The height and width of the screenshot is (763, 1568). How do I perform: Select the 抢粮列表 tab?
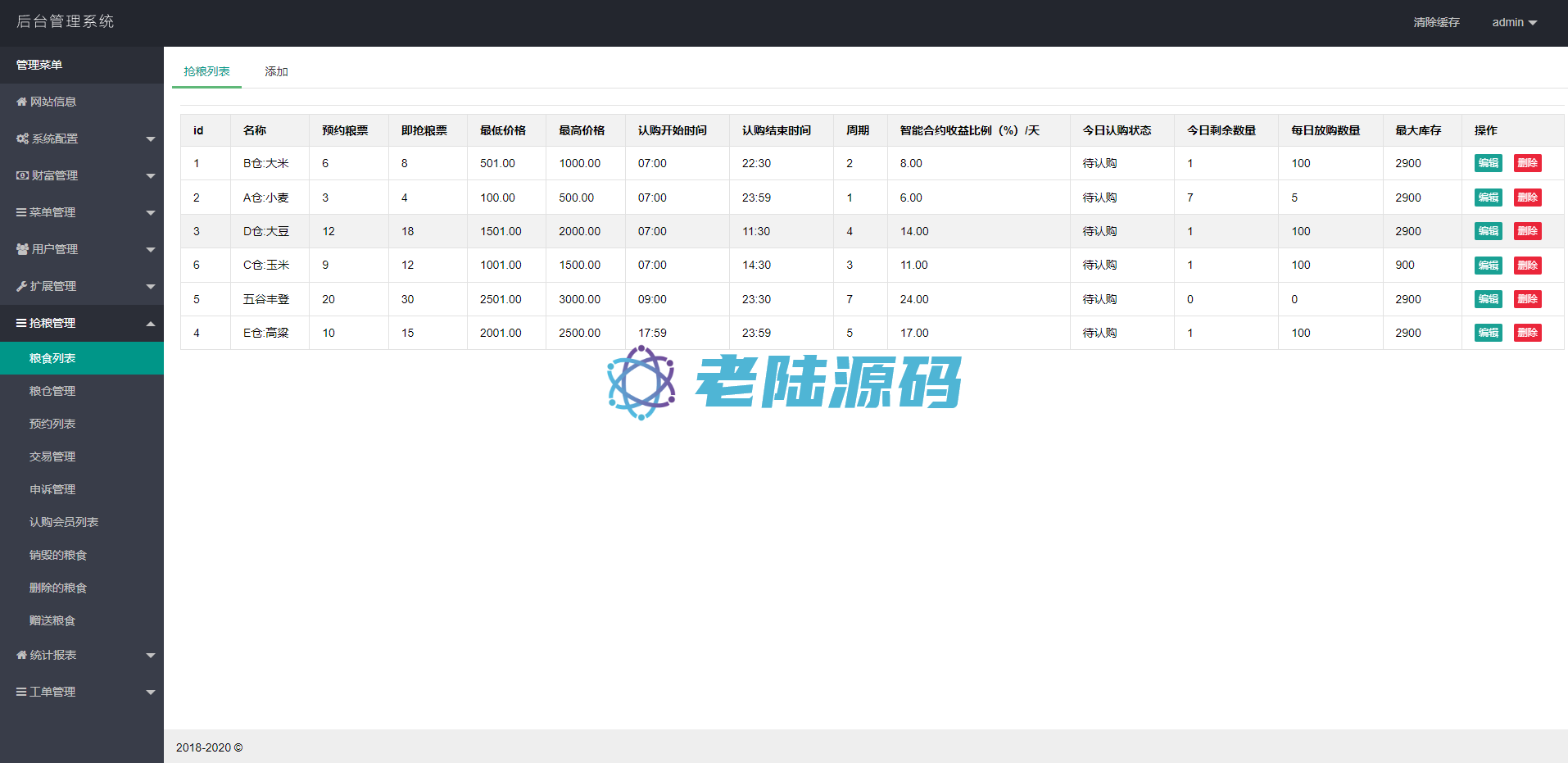206,71
